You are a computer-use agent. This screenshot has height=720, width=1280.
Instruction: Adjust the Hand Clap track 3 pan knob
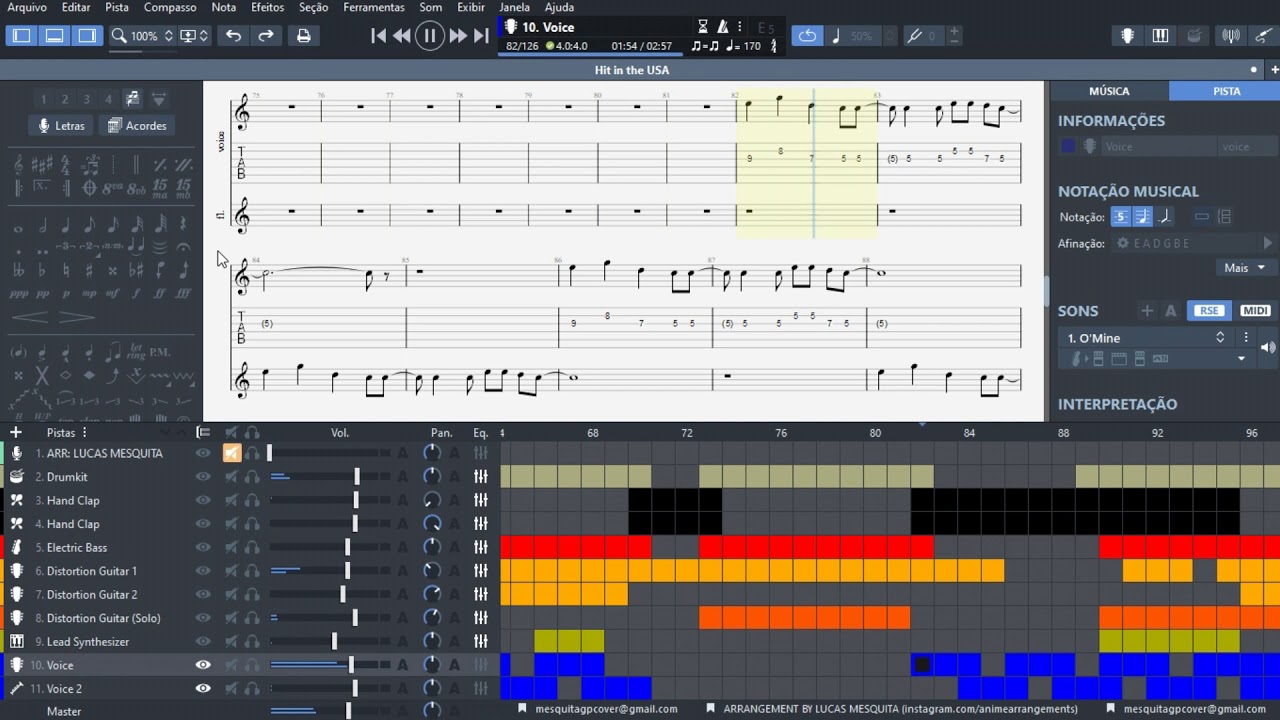tap(432, 500)
